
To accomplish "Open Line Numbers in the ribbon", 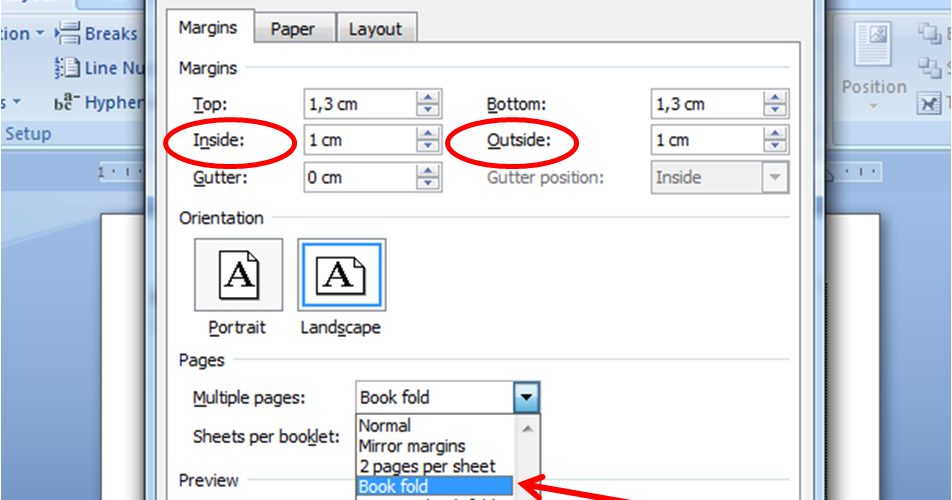I will [100, 68].
